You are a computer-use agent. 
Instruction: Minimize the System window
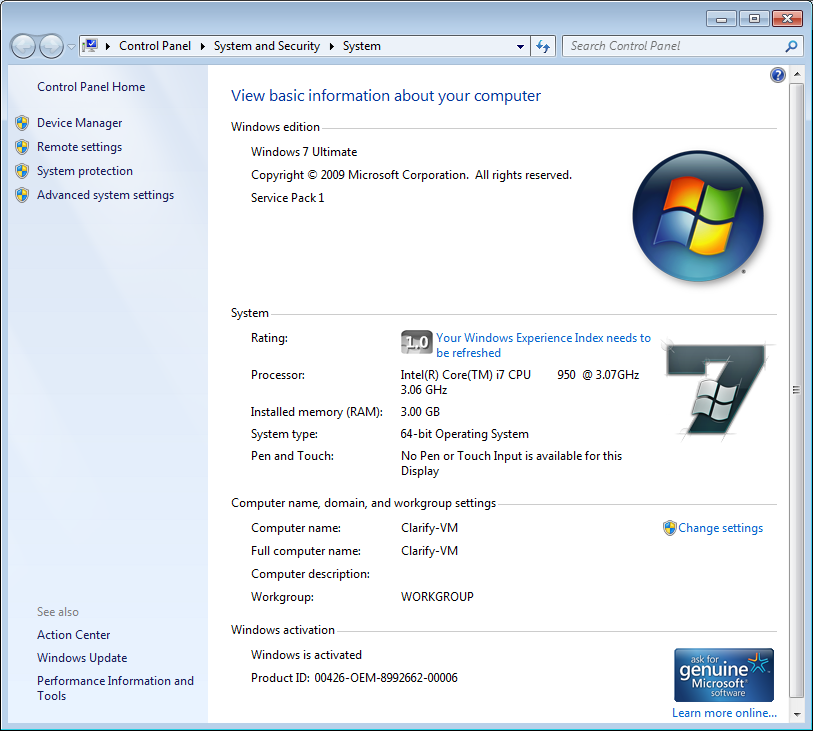pos(721,19)
